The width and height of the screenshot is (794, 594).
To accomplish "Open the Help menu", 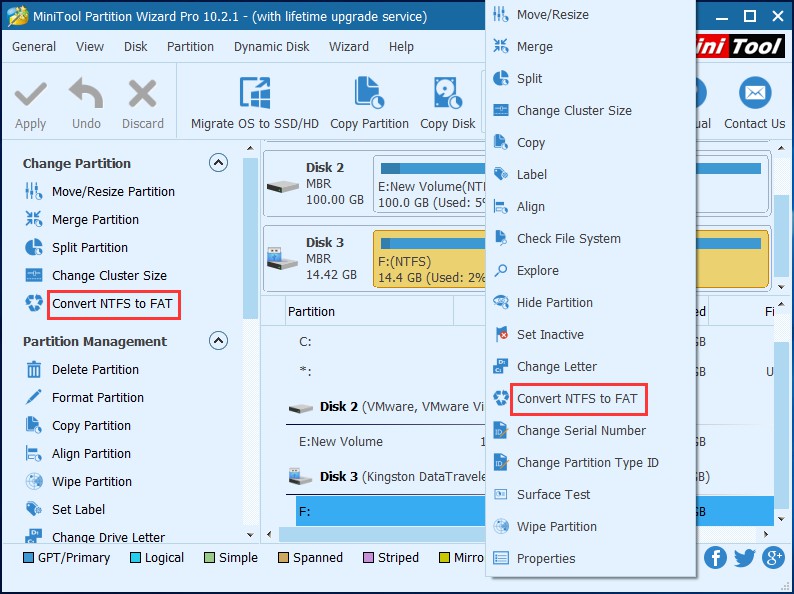I will [401, 47].
